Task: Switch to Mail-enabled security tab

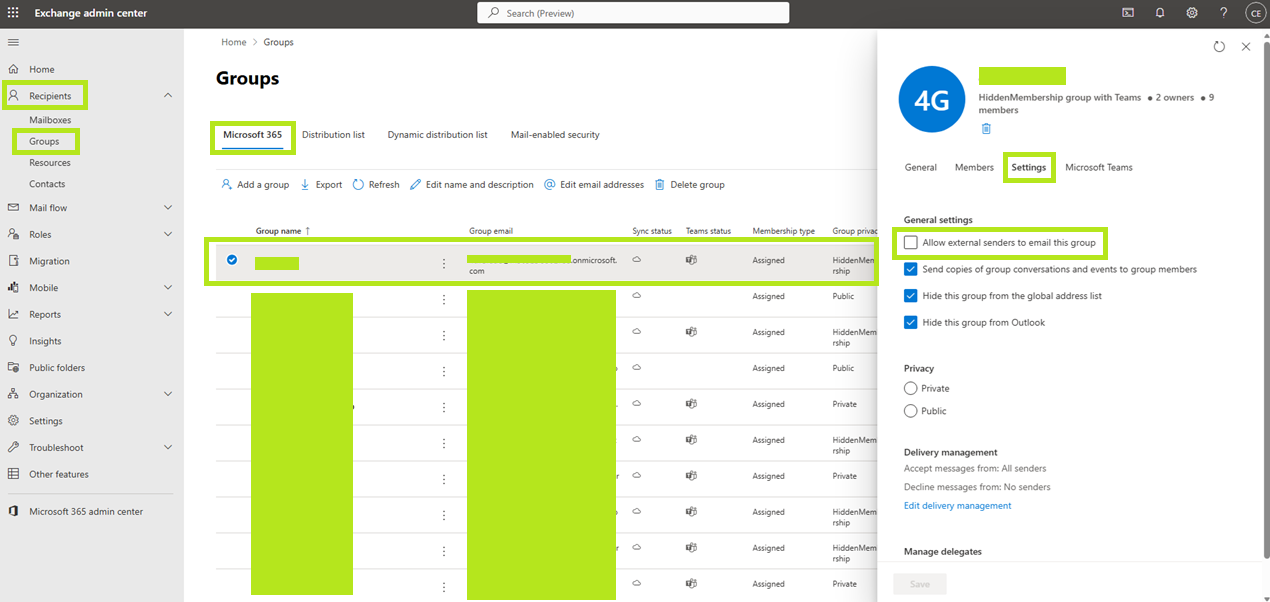Action: click(x=555, y=135)
